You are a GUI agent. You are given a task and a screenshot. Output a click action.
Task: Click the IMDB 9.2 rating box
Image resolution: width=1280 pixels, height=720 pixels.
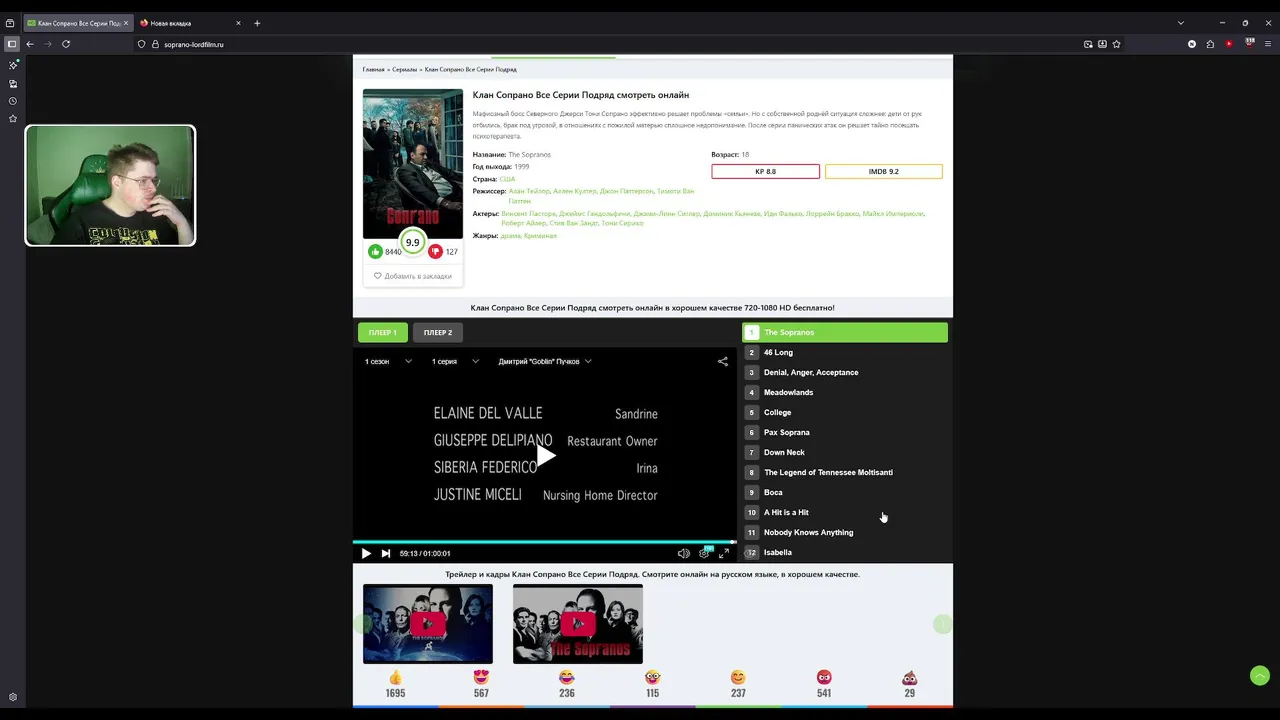tap(883, 171)
